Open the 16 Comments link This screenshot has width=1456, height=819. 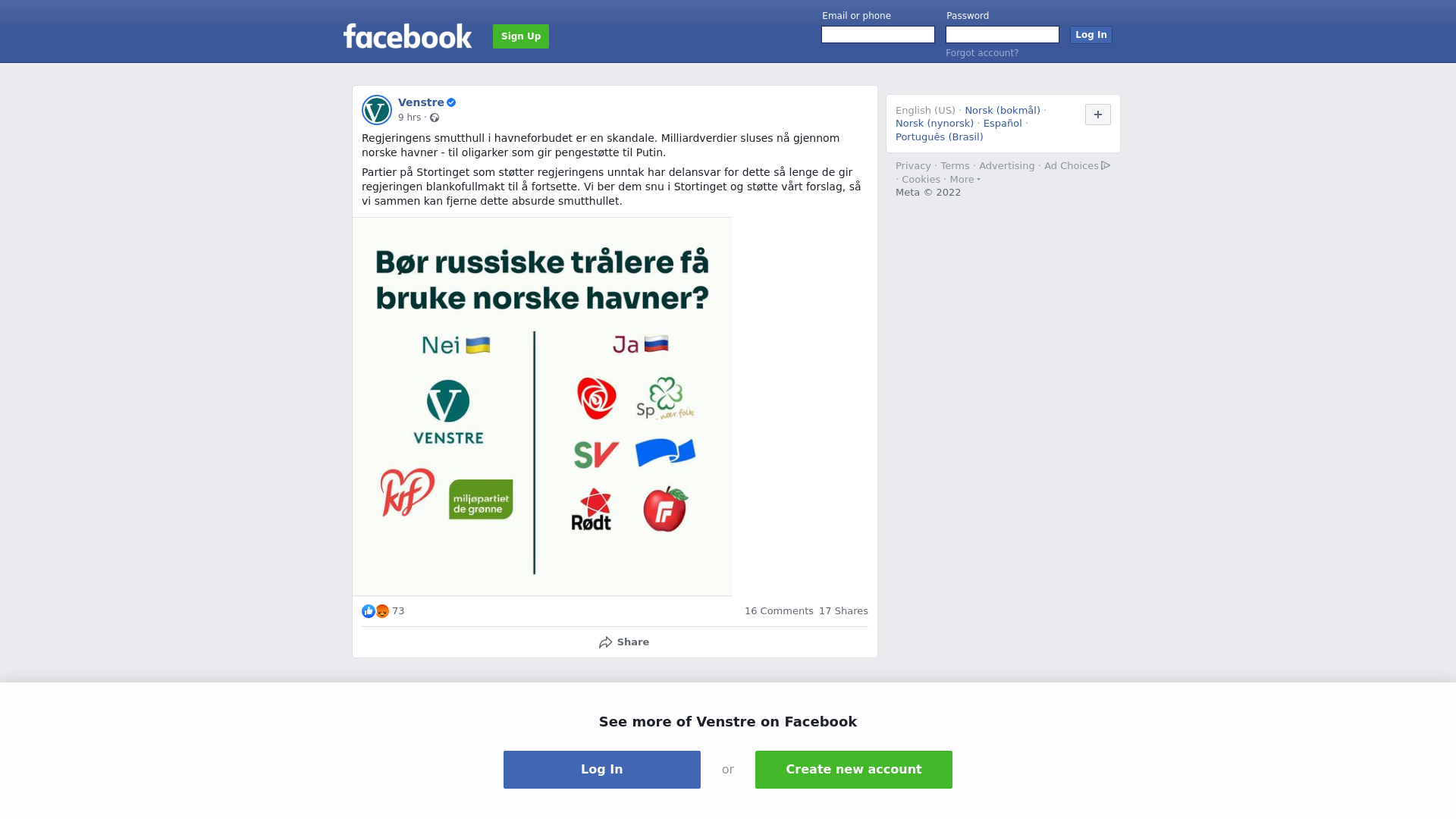779,611
